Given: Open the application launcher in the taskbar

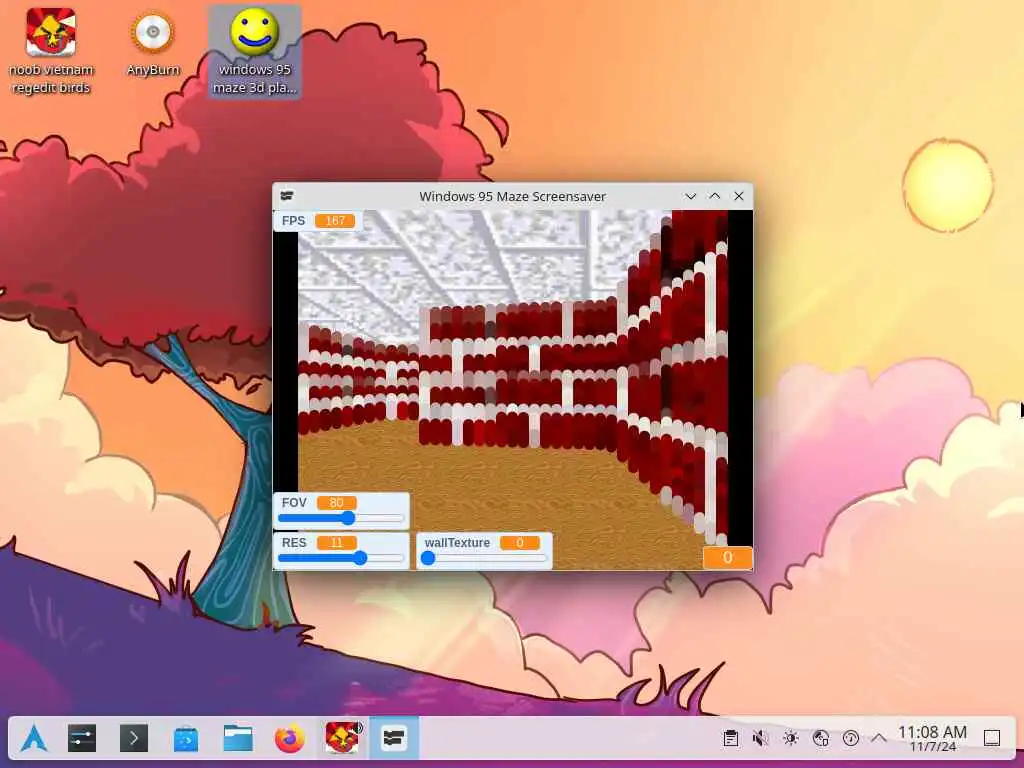Looking at the screenshot, I should click(x=33, y=739).
